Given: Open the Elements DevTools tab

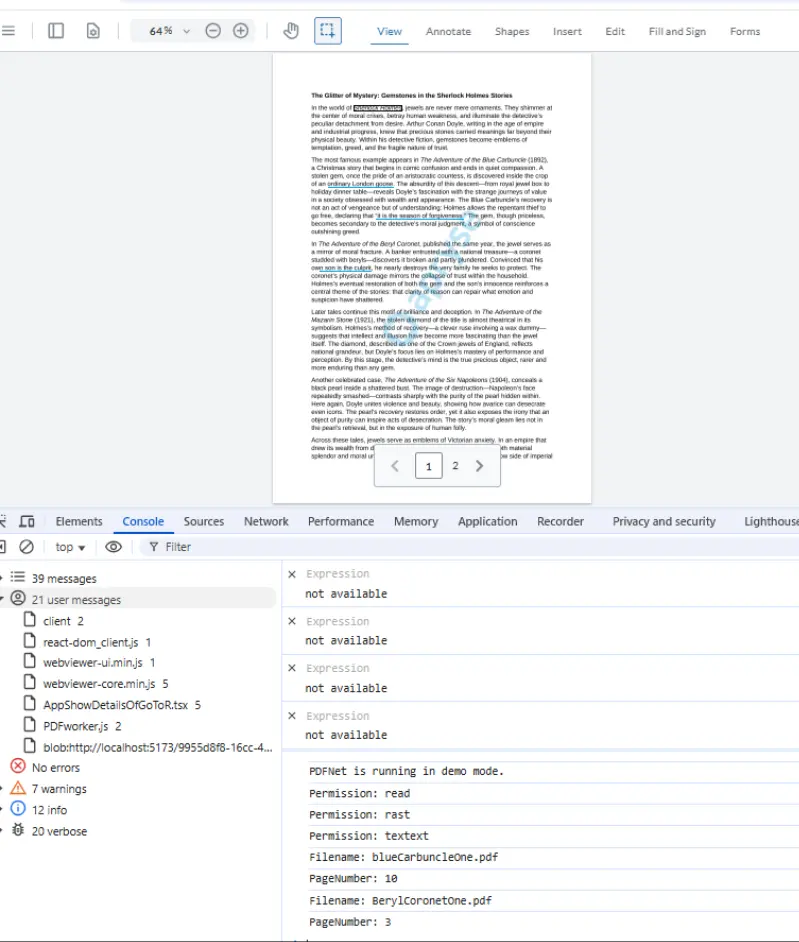Looking at the screenshot, I should pyautogui.click(x=79, y=521).
